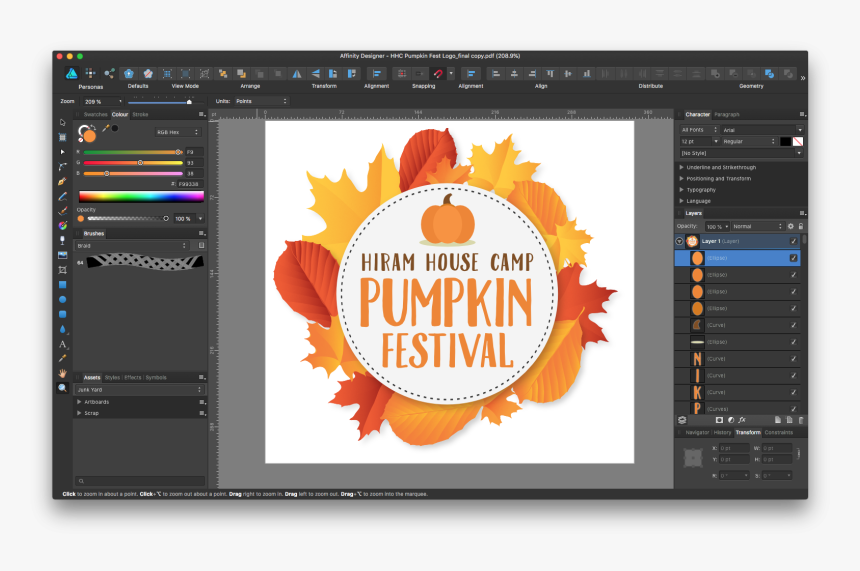Select the Pencil tool

tap(63, 196)
